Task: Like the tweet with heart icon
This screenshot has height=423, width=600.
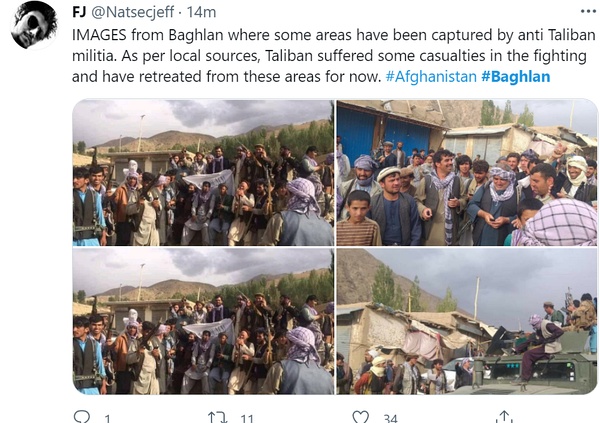Action: [x=360, y=417]
